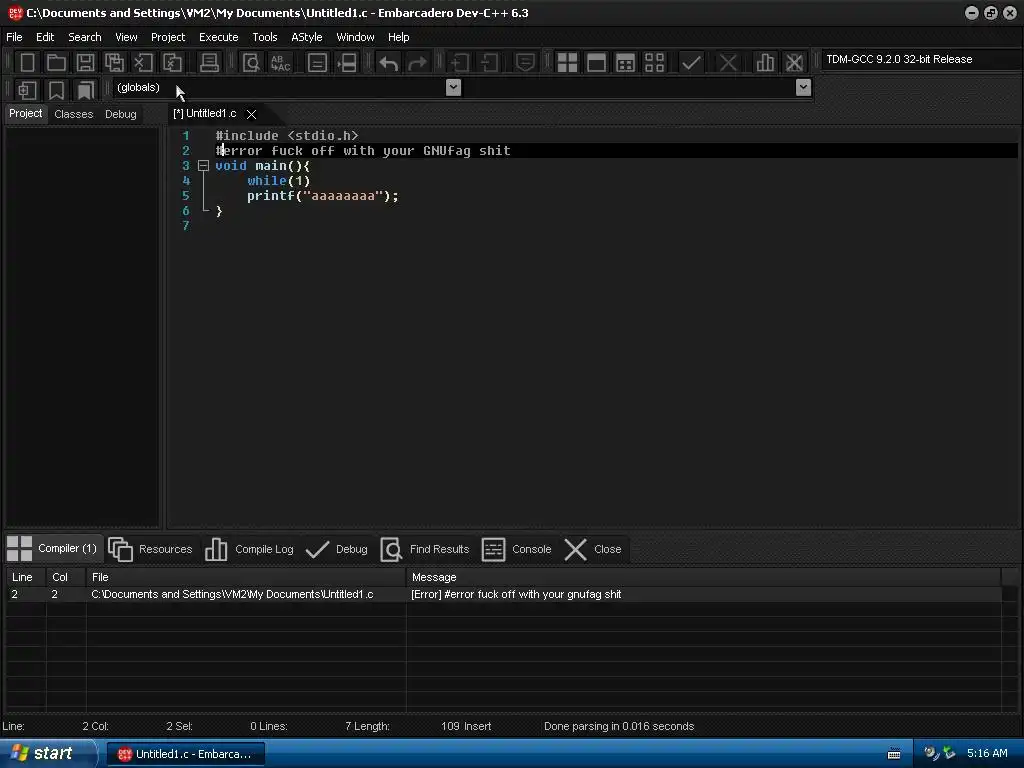Screen dimensions: 1024x768
Task: Click the Delete profiling information icon
Action: coord(794,63)
